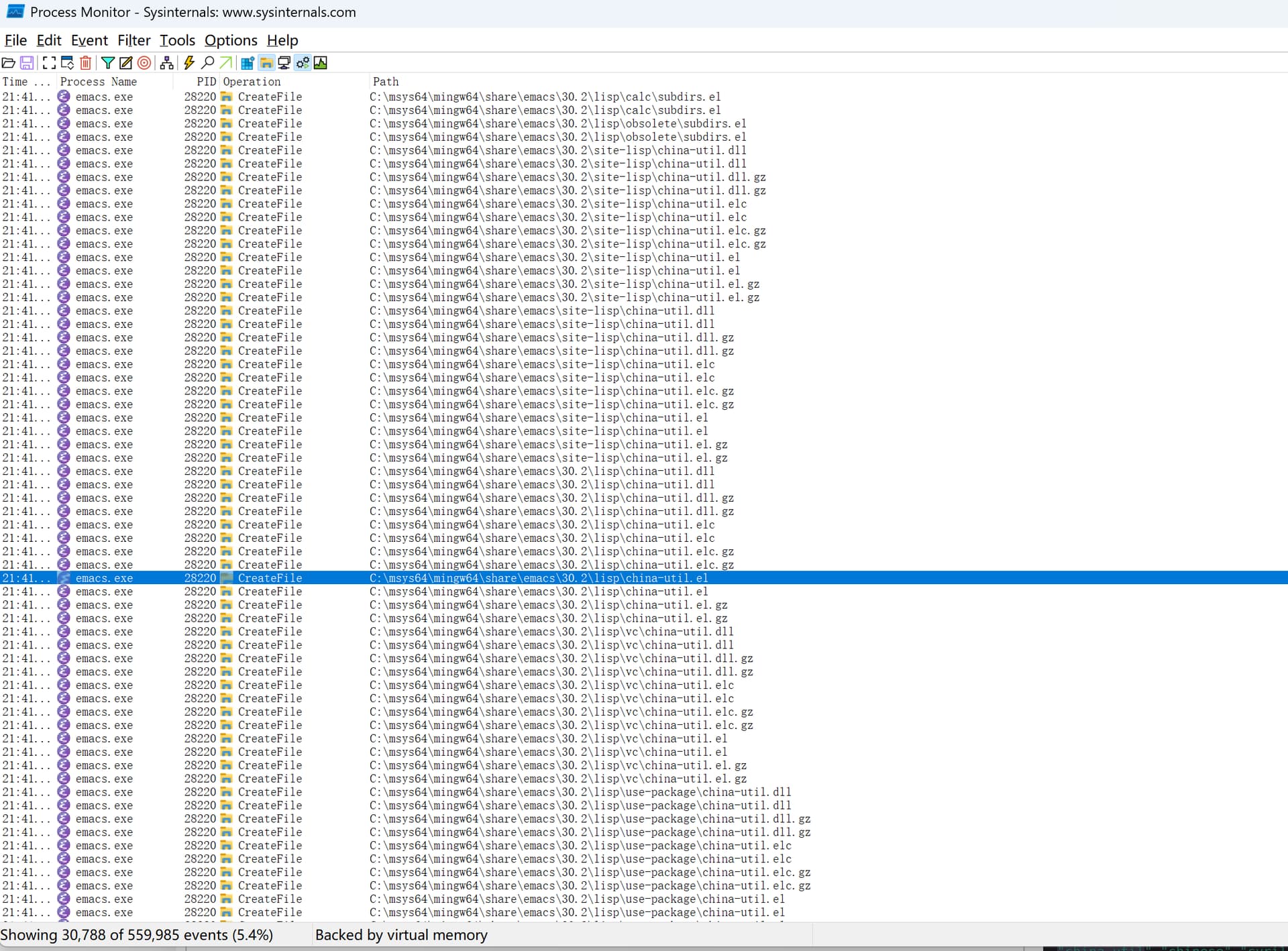Click the Open log file icon
Image resolution: width=1288 pixels, height=951 pixels.
[x=9, y=63]
